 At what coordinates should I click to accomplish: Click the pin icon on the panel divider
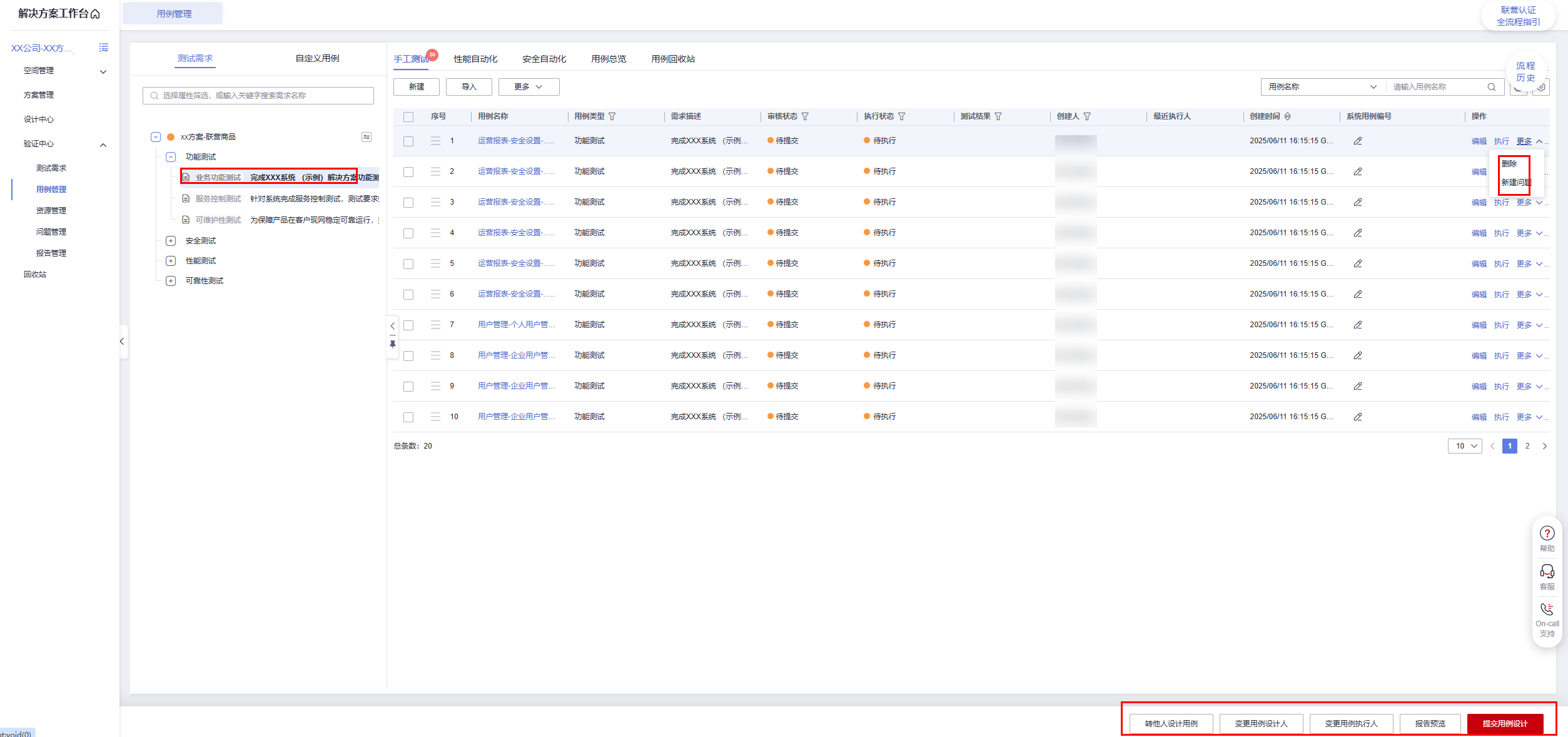click(393, 344)
